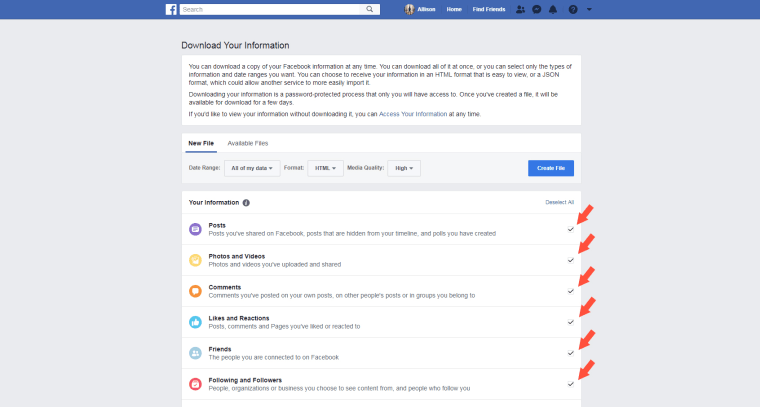This screenshot has height=407, width=760.
Task: Open the Date Range dropdown
Action: tap(252, 168)
